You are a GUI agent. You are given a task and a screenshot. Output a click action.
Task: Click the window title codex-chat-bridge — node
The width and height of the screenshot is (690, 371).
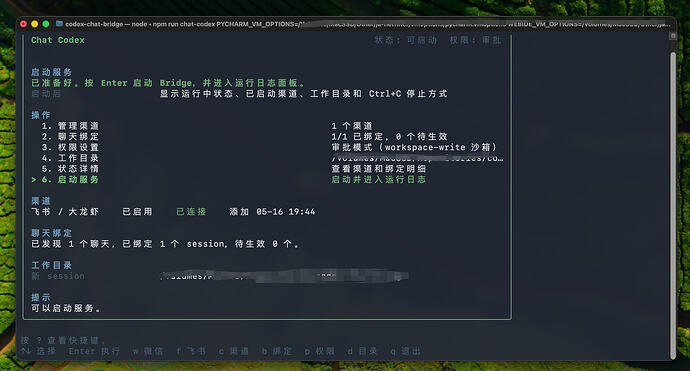point(106,24)
